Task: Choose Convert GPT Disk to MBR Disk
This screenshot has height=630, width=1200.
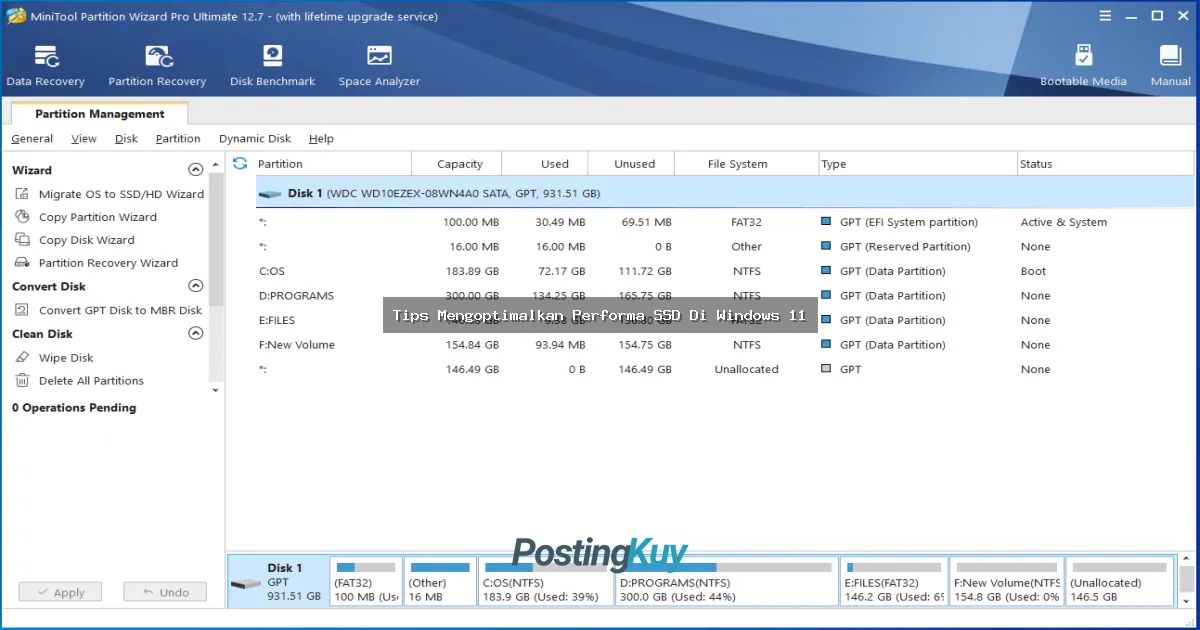Action: [109, 310]
